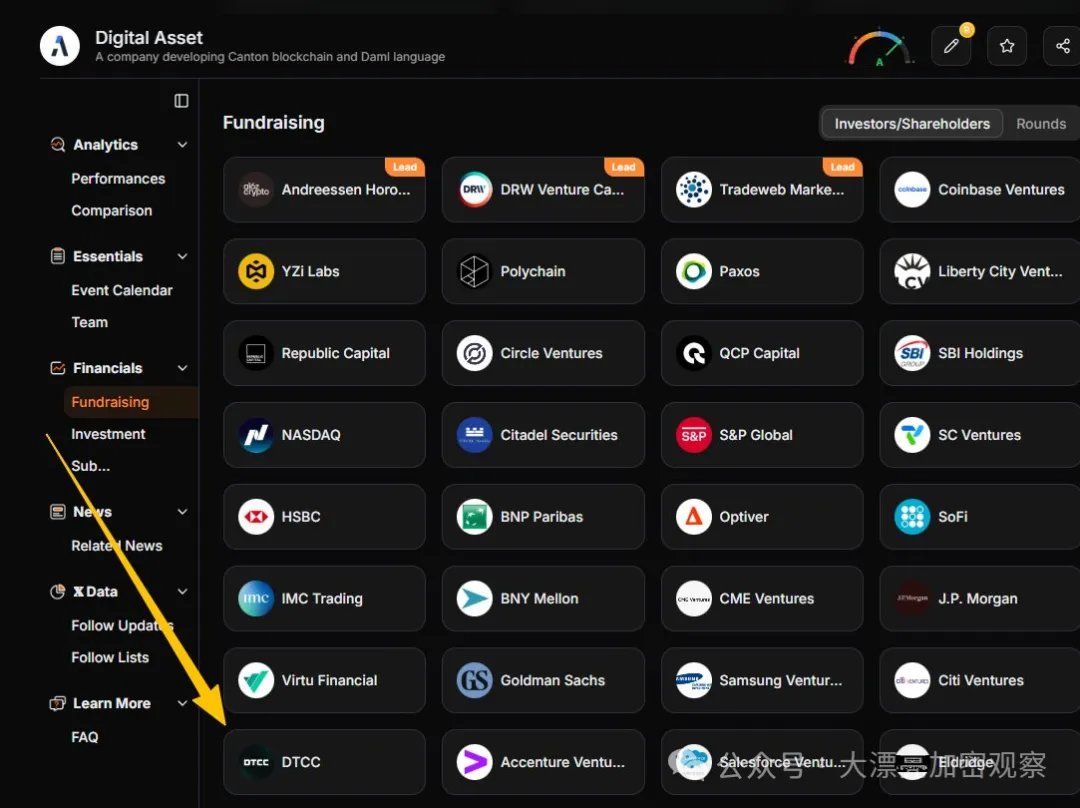1080x808 pixels.
Task: Click the Digital Asset logo
Action: click(x=60, y=46)
